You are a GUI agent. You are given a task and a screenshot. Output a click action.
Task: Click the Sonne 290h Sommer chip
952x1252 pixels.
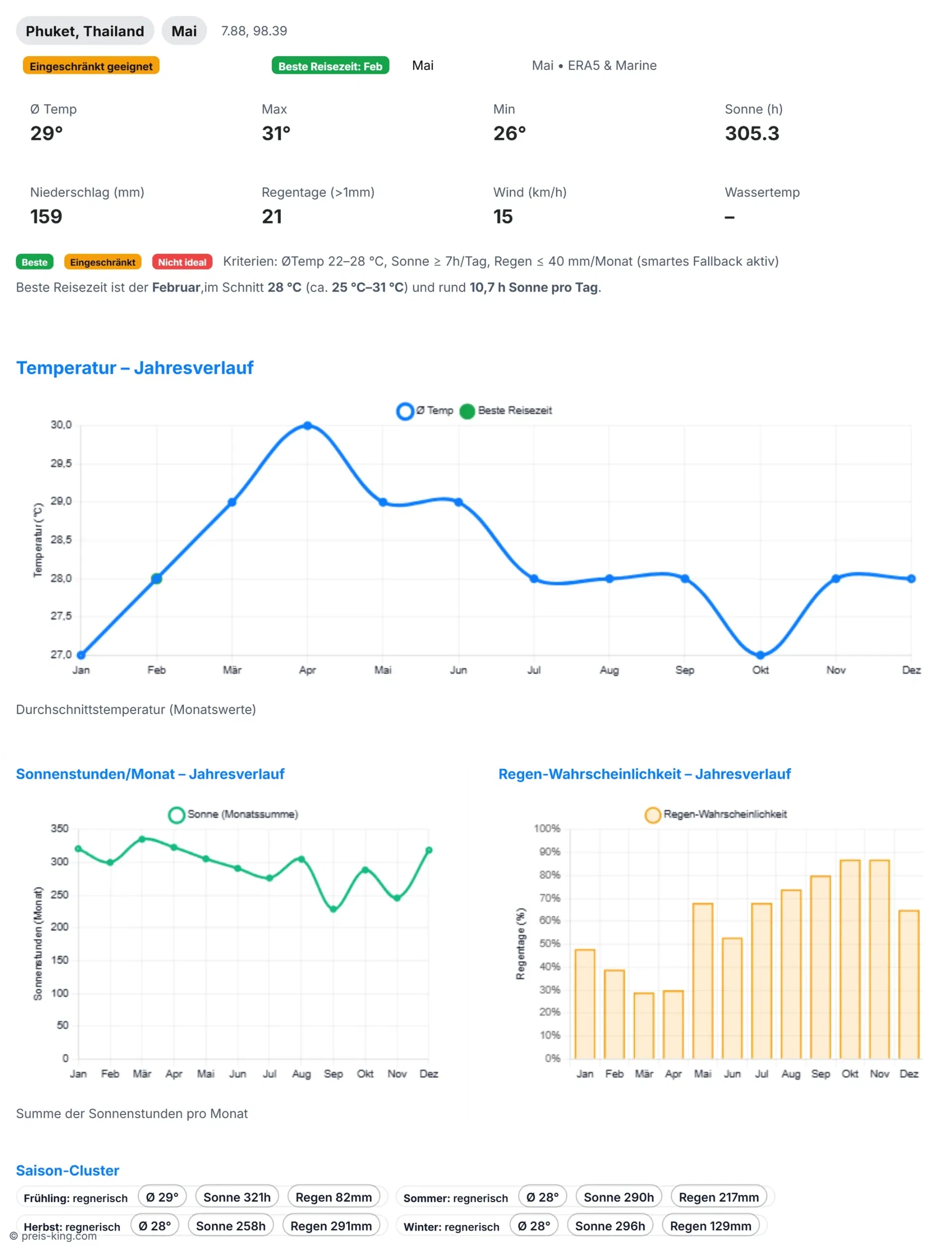coord(618,1197)
